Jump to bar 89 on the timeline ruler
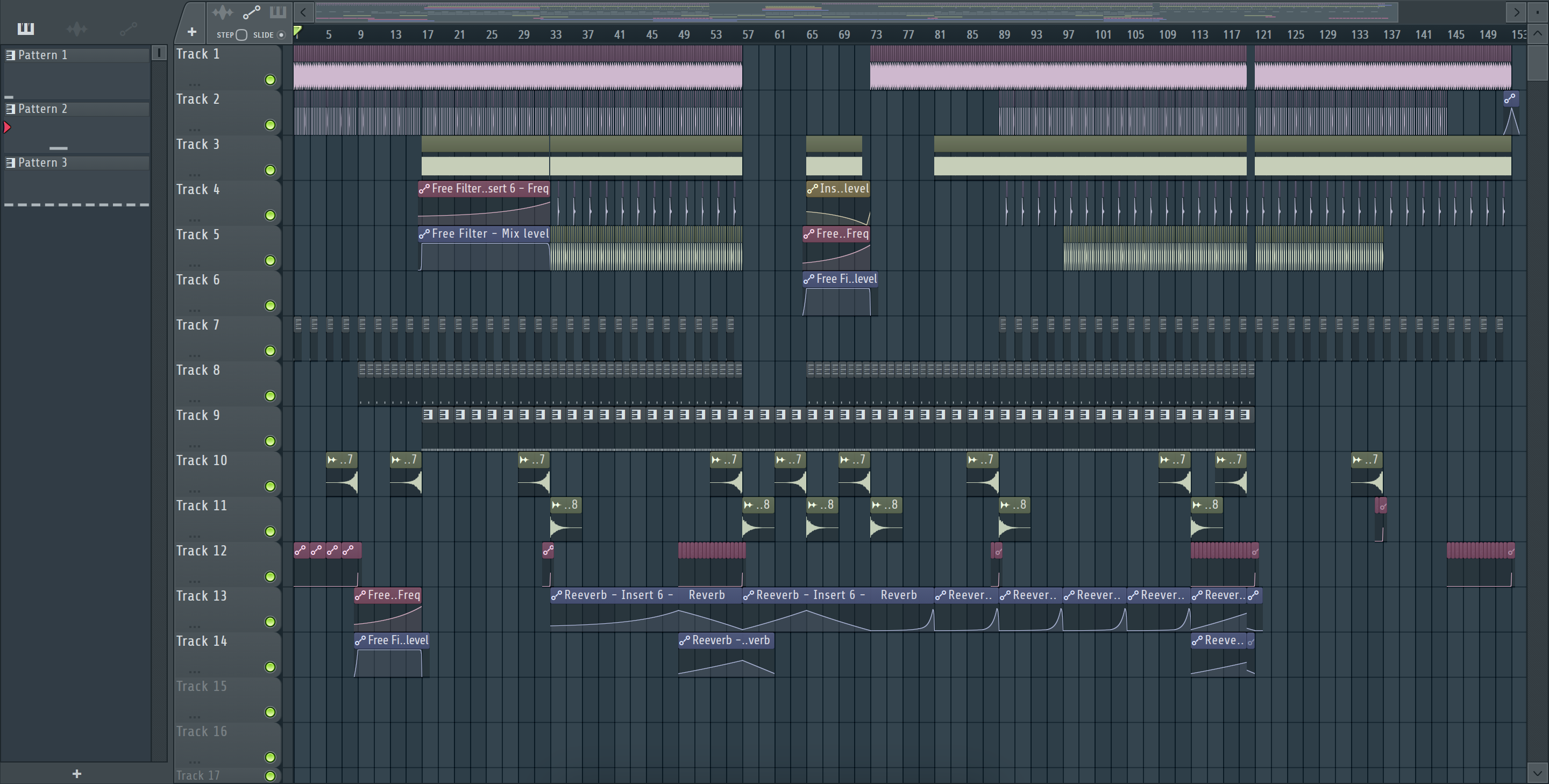The image size is (1549, 784). pyautogui.click(x=1004, y=34)
